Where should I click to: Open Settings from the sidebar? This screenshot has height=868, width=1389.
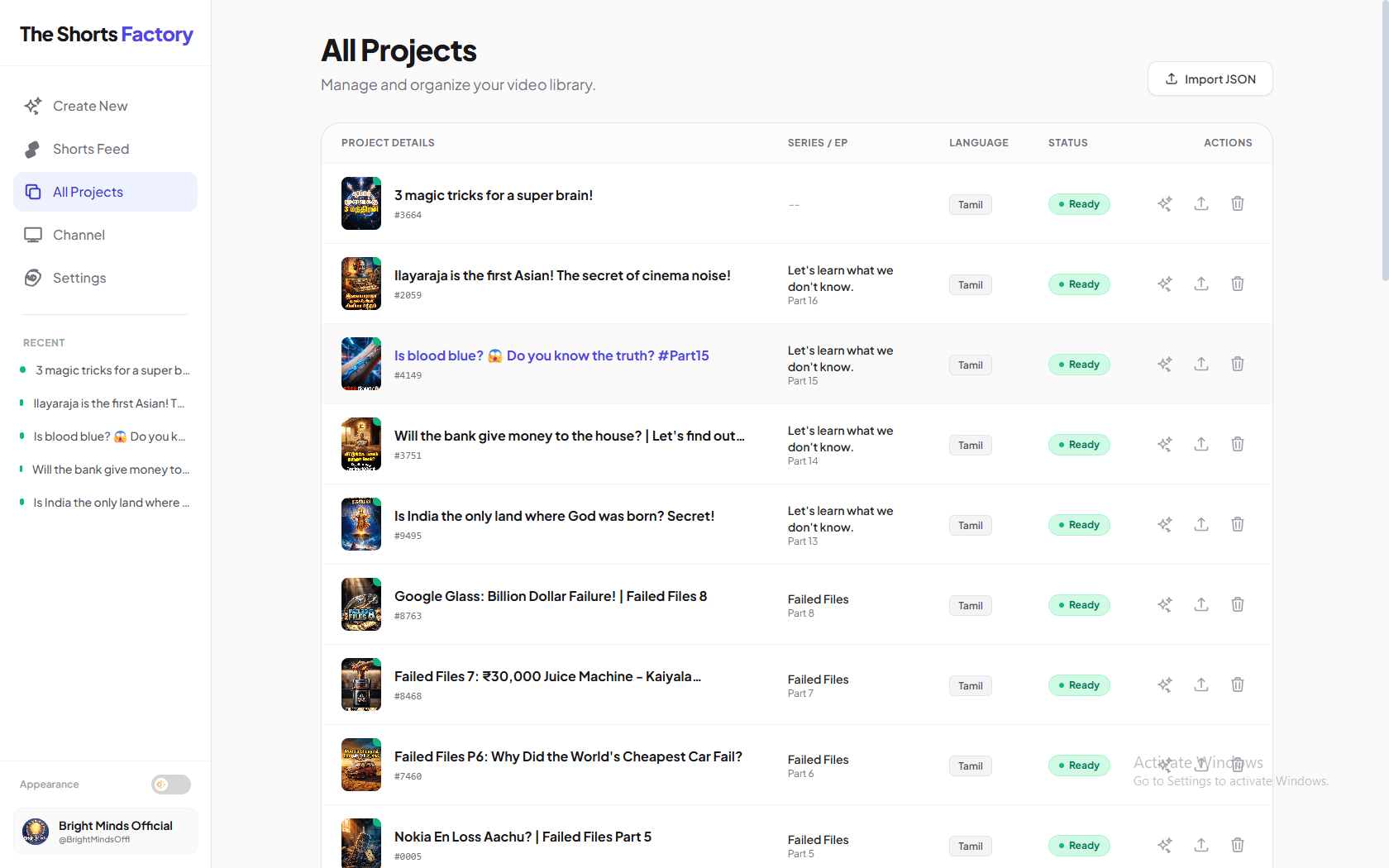[79, 278]
